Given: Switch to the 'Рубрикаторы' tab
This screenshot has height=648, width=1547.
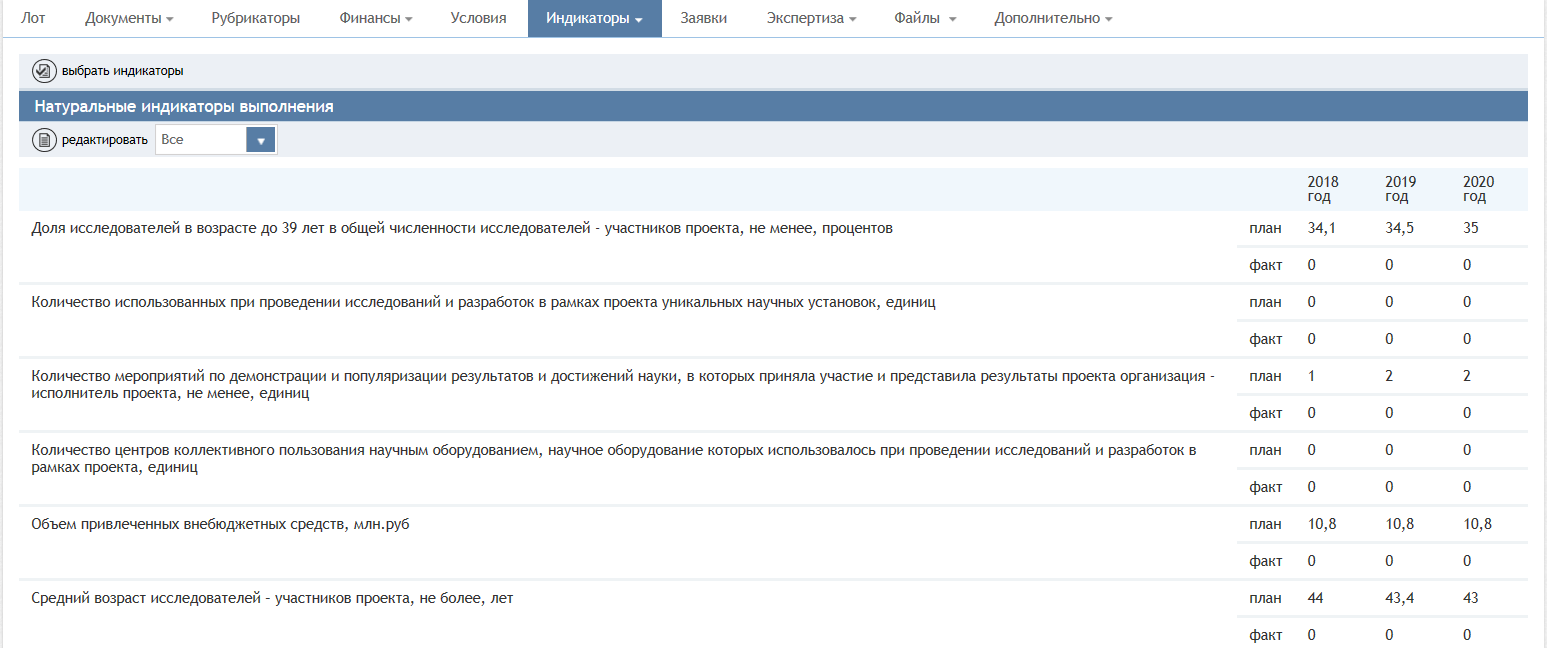Looking at the screenshot, I should 256,18.
